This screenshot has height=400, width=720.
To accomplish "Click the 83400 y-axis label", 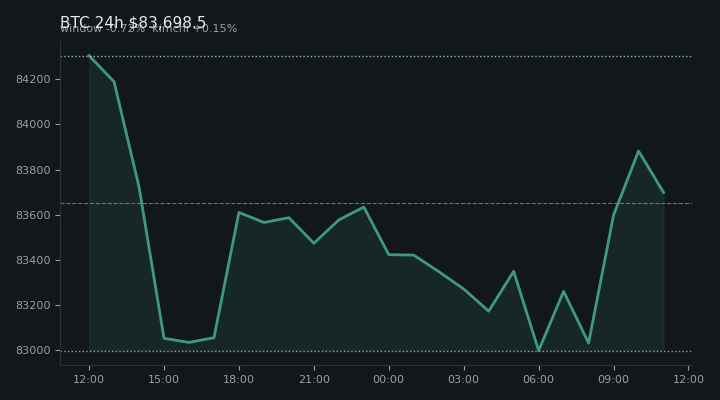I will coord(33,260).
